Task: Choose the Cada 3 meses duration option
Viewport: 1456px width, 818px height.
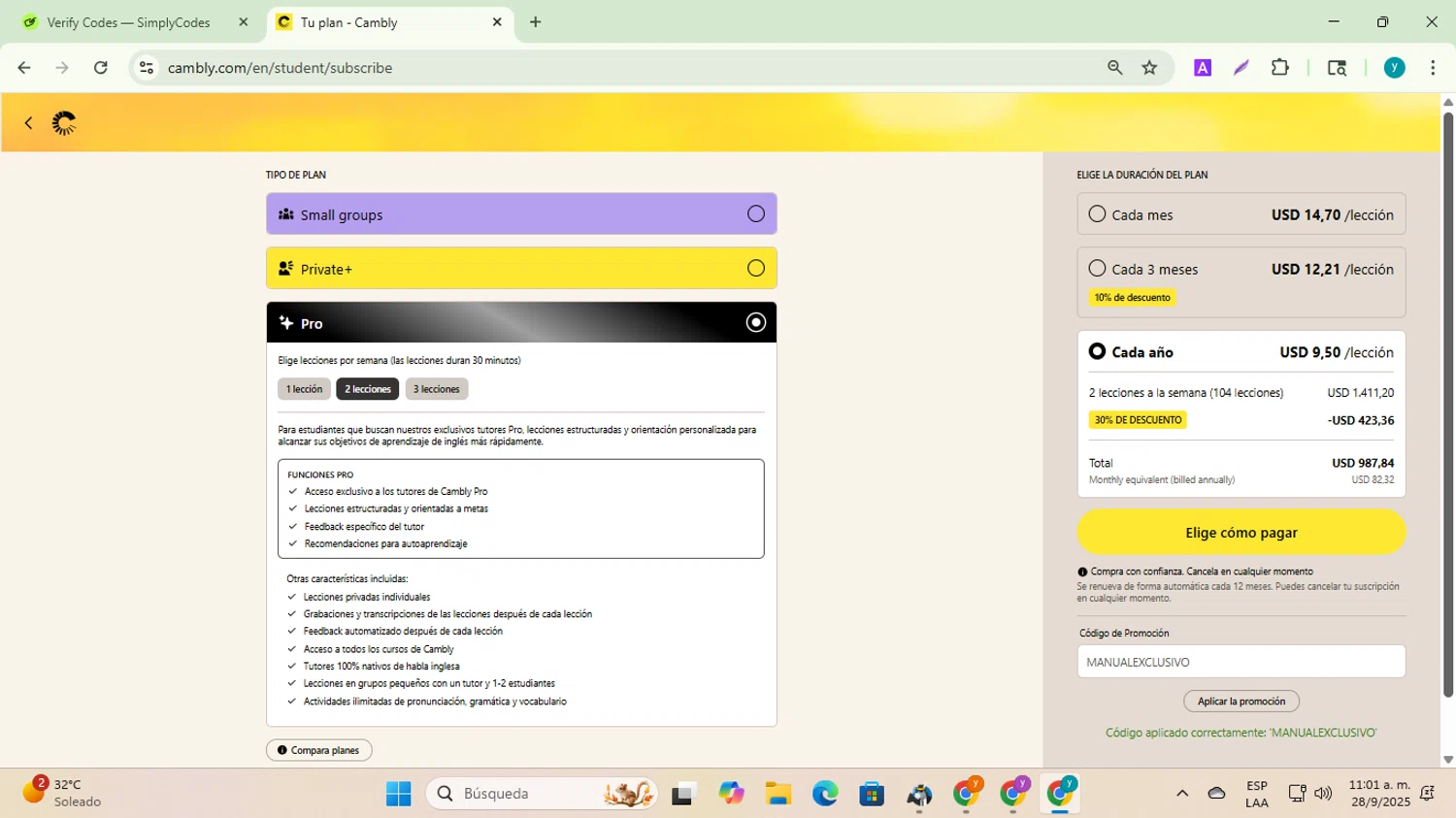Action: click(x=1241, y=281)
